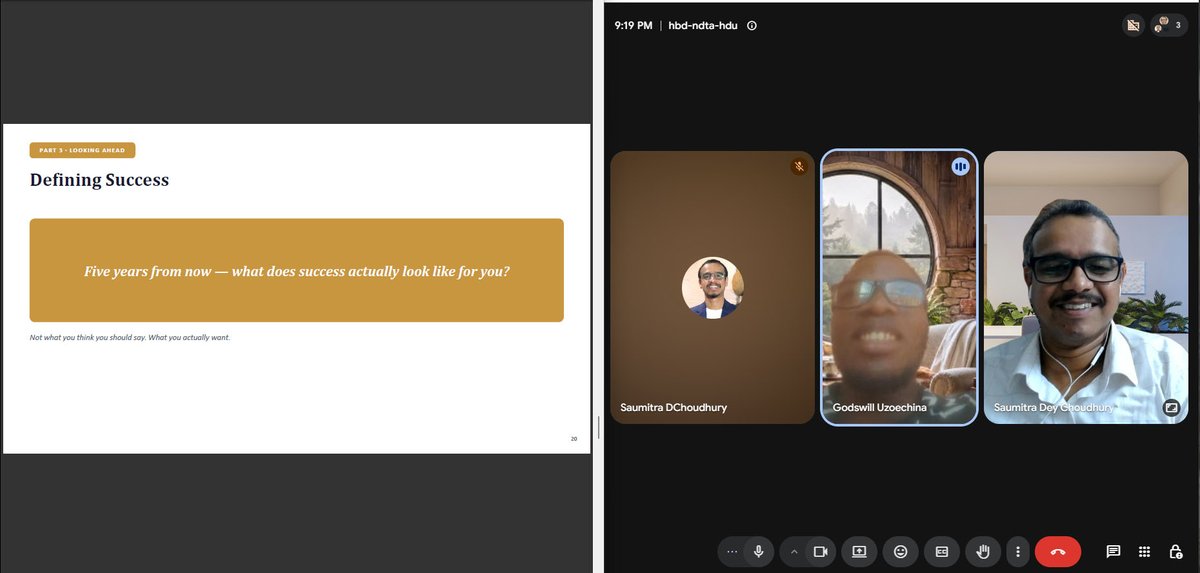Click the name label 'Saumitra Dey Choudhury'

pos(1053,408)
